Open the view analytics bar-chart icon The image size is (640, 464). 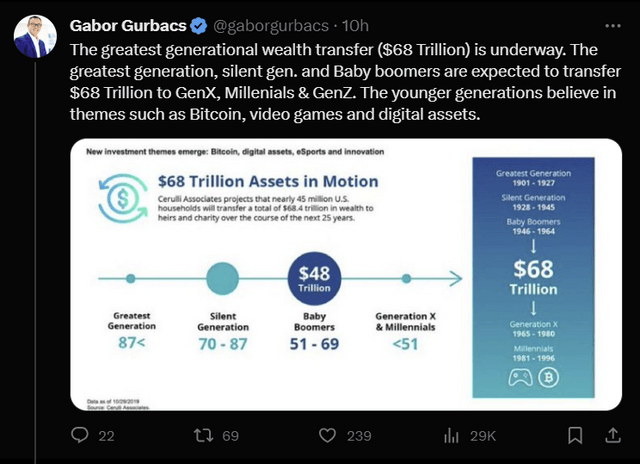451,436
